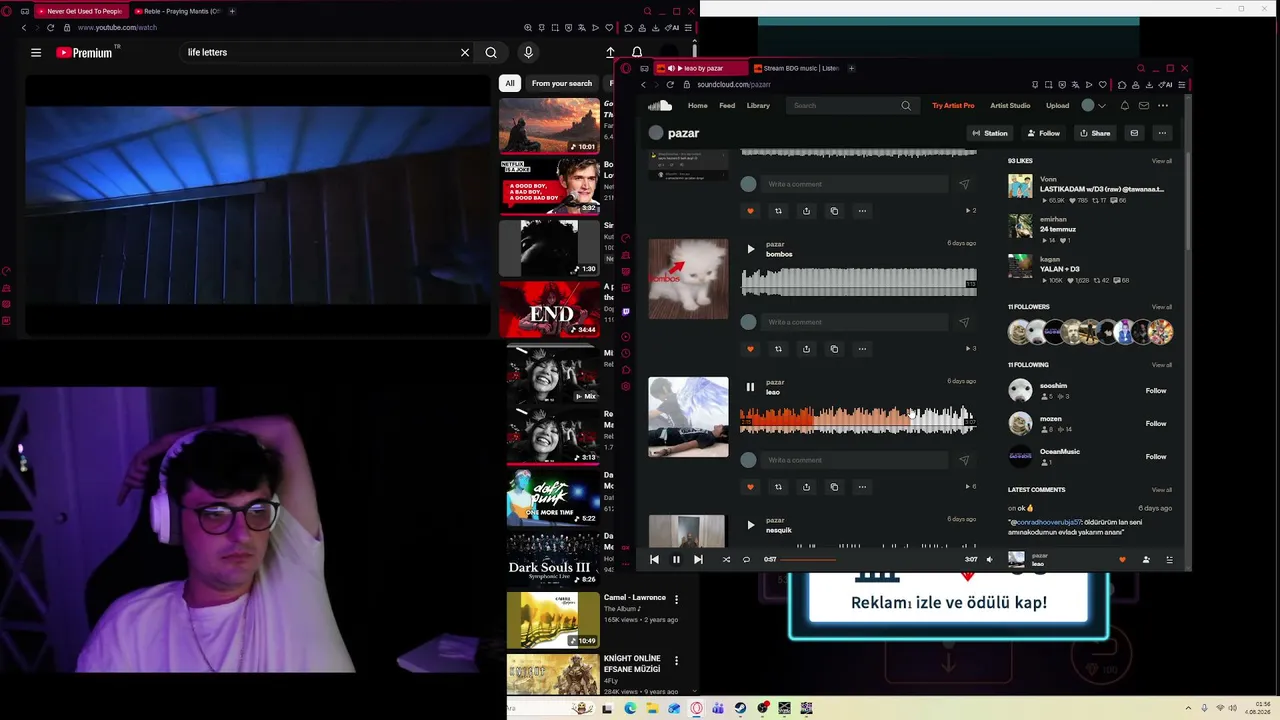Play the nesquik track
This screenshot has width=1280, height=720.
(750, 525)
